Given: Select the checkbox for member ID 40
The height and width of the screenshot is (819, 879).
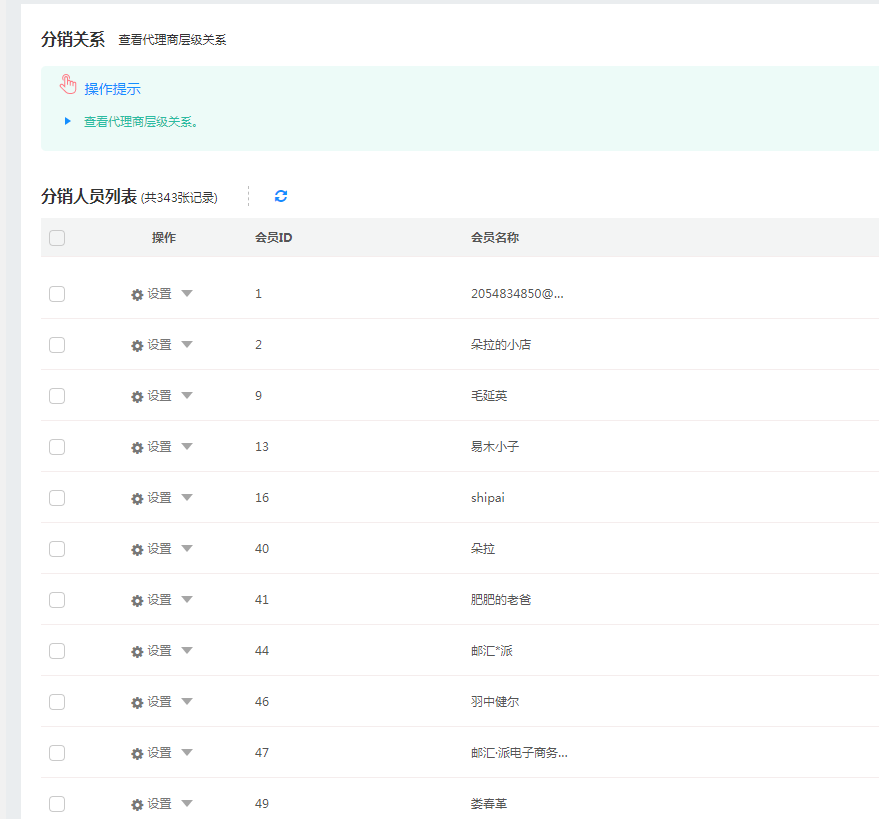Looking at the screenshot, I should coord(57,549).
